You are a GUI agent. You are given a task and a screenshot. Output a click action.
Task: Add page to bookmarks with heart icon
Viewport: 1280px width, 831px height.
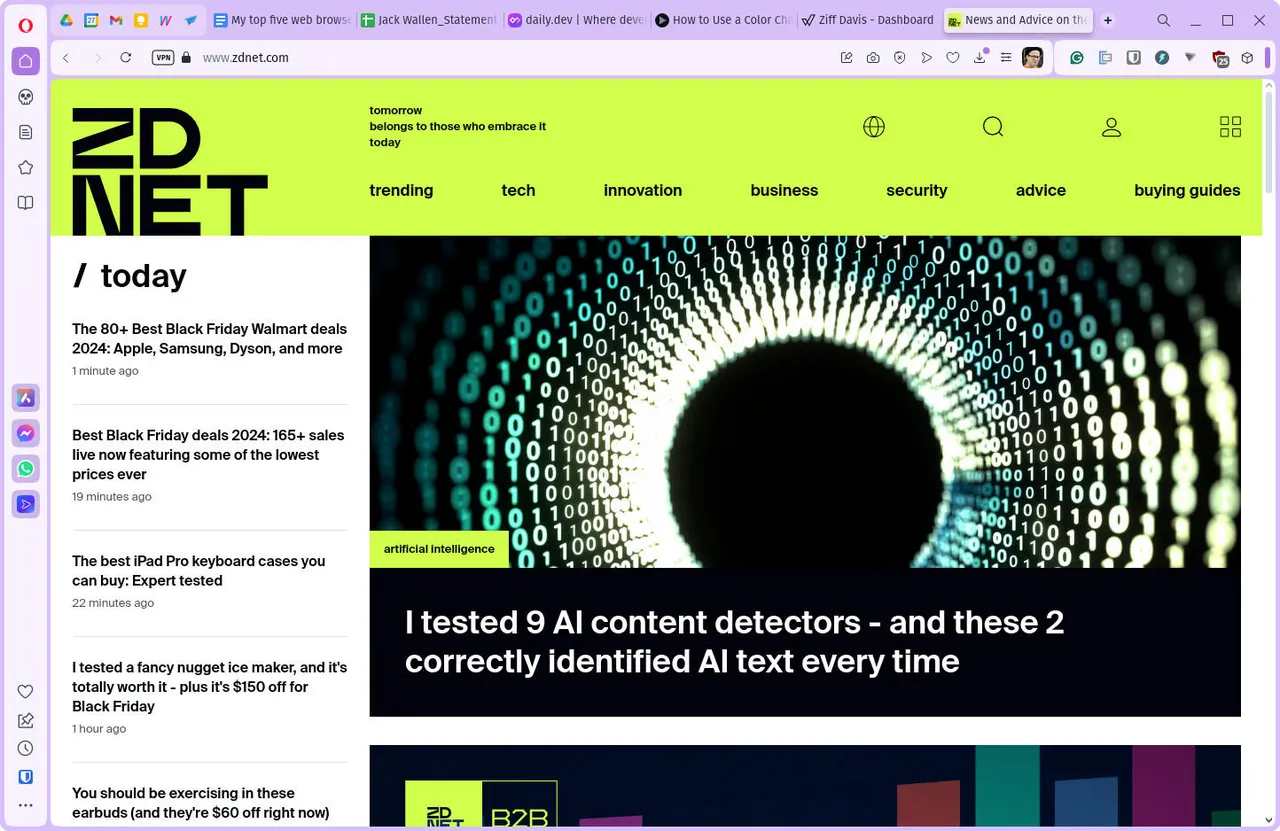click(953, 58)
